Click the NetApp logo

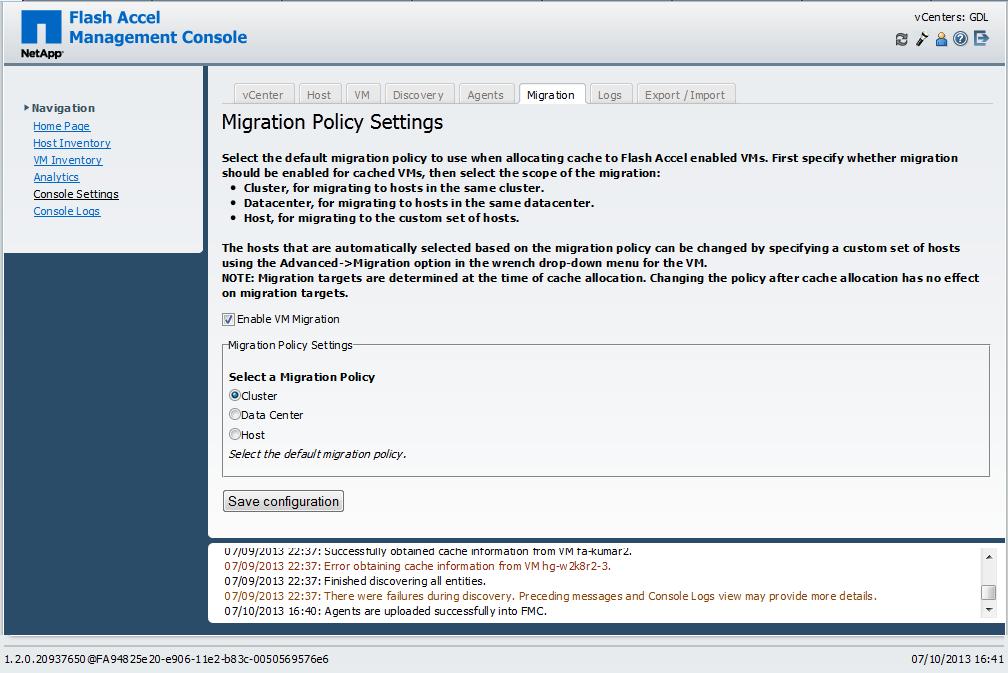[x=42, y=34]
